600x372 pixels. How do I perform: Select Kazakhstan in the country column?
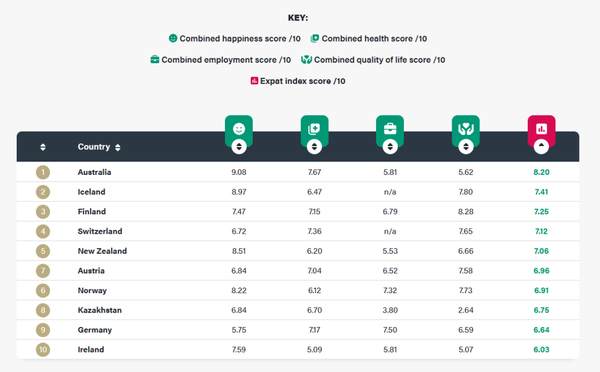[x=99, y=310]
